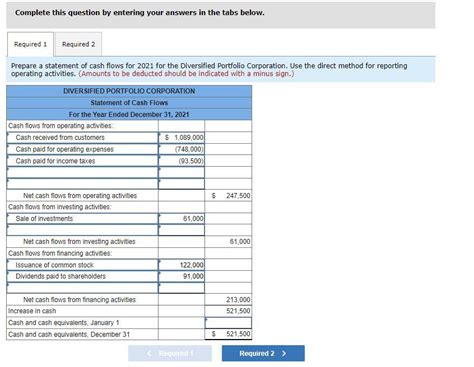Select the Required 1 tab

click(x=30, y=44)
